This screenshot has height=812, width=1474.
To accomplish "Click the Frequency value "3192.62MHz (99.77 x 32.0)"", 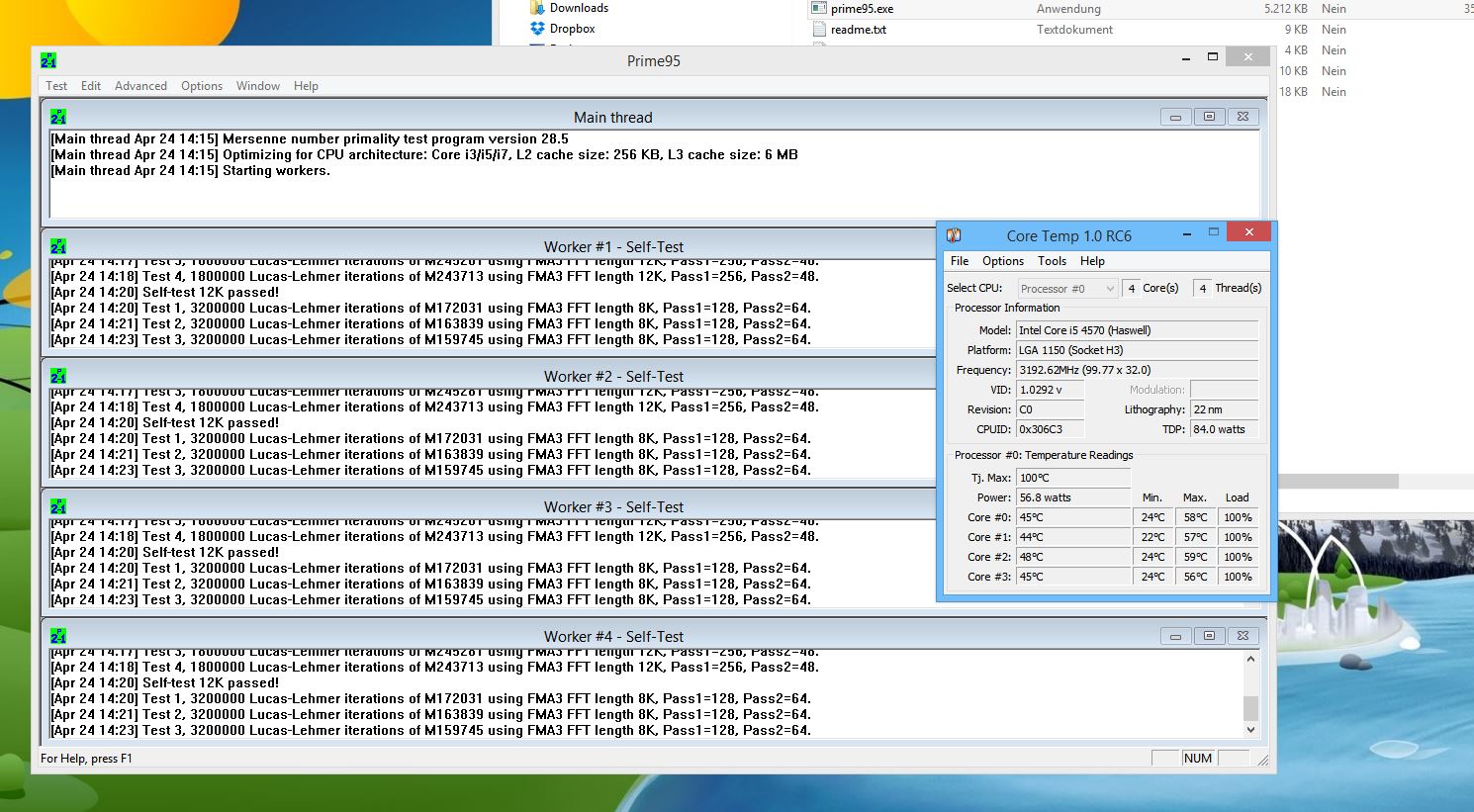I will click(1137, 370).
